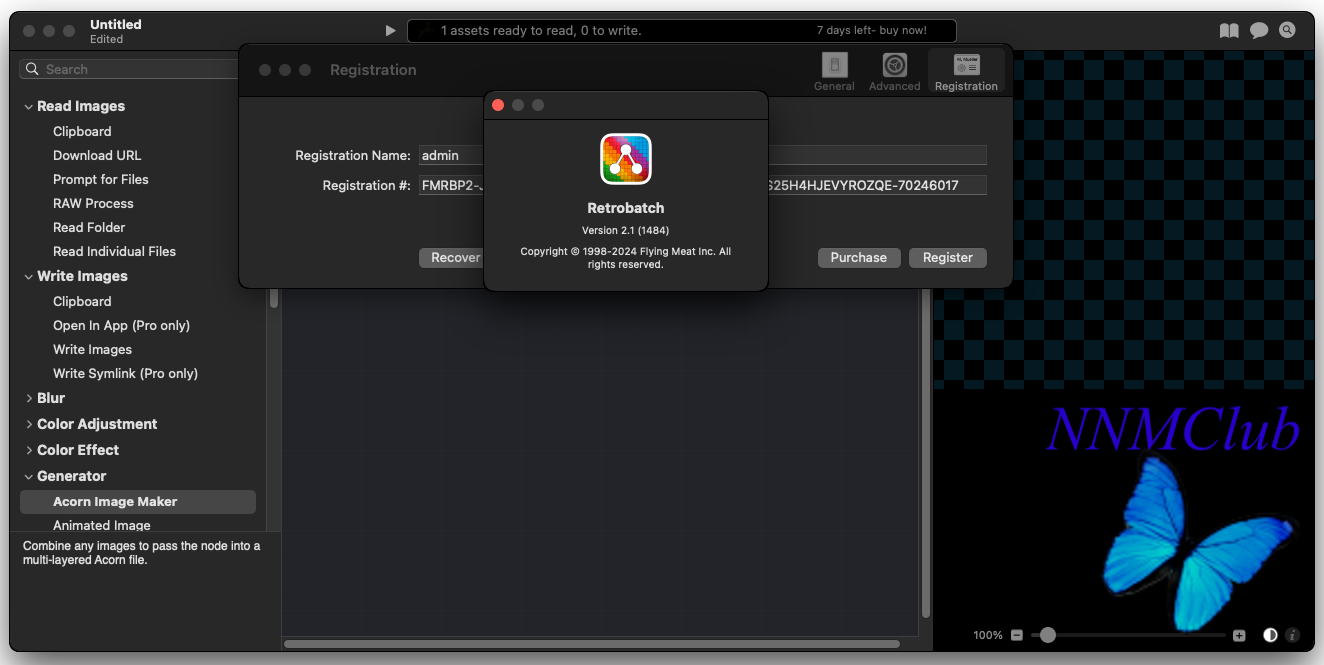Collapse the Write Images group header
This screenshot has width=1324, height=665.
[x=28, y=276]
